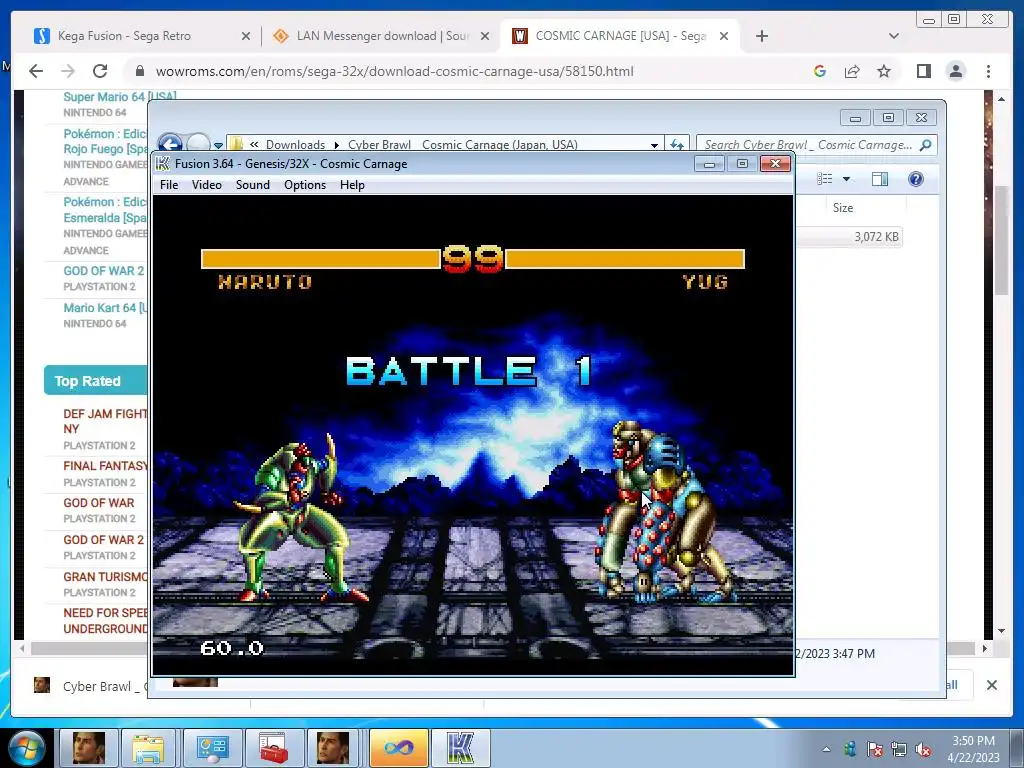Close the Chrome downloads bar
1024x768 pixels.
click(991, 684)
